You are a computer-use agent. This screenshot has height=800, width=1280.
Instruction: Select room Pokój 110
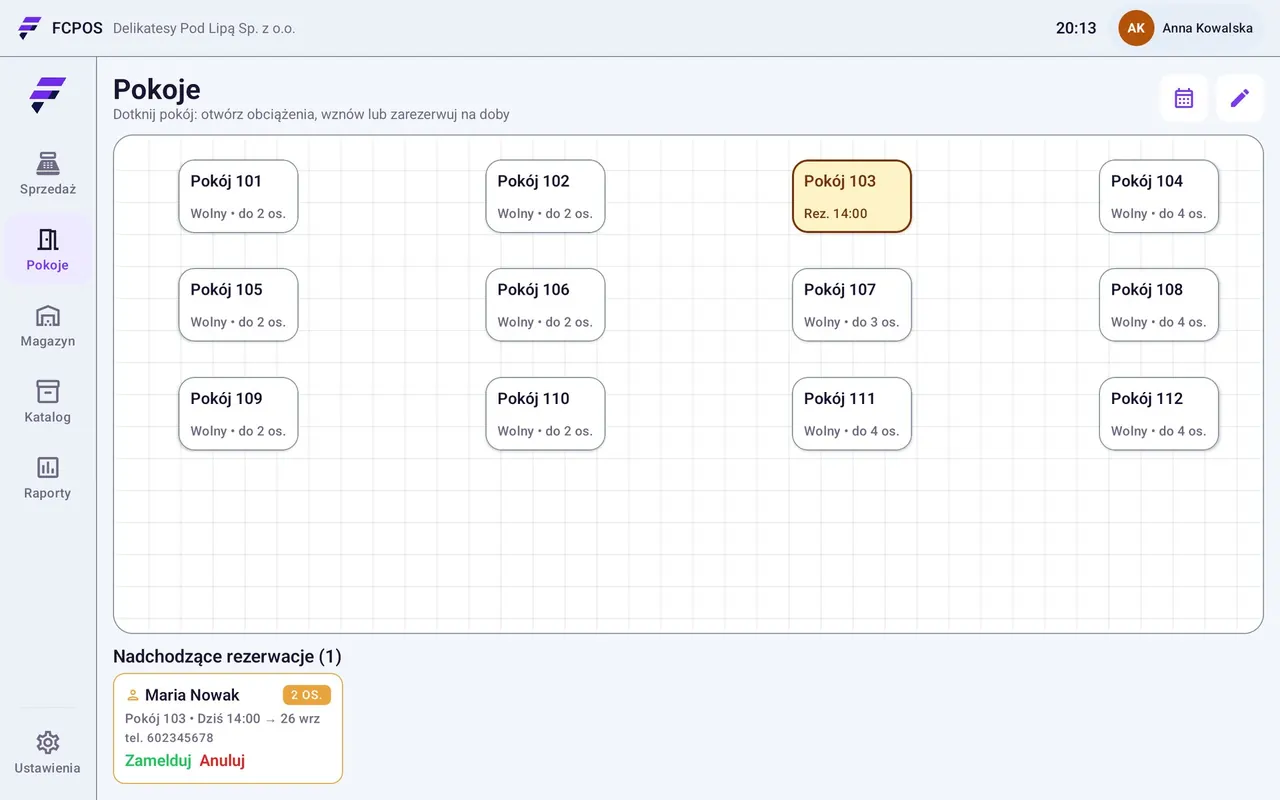(x=545, y=414)
